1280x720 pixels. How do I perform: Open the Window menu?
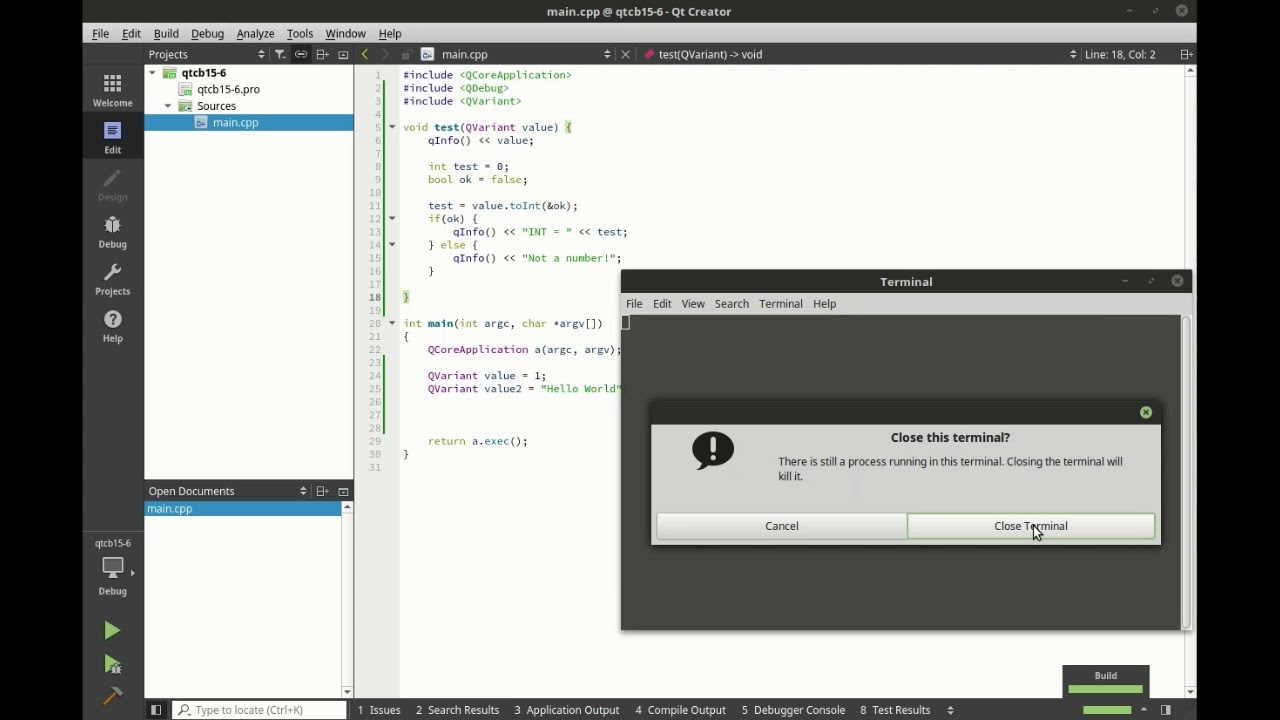pos(345,33)
